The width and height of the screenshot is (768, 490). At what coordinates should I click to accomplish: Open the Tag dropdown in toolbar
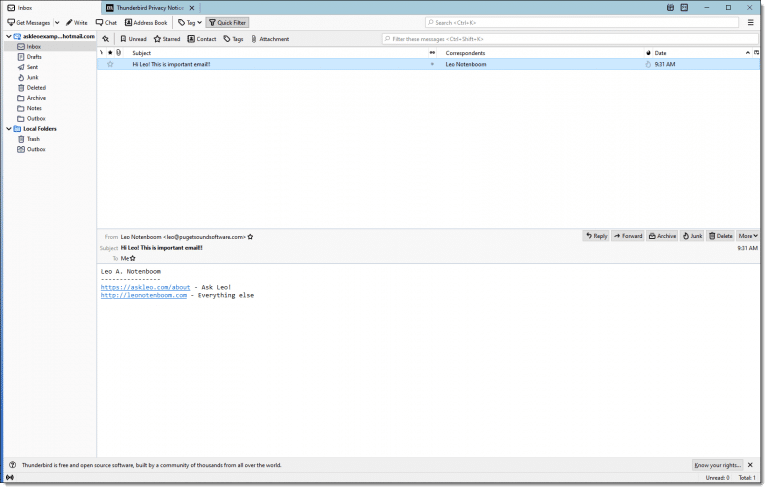(x=190, y=23)
